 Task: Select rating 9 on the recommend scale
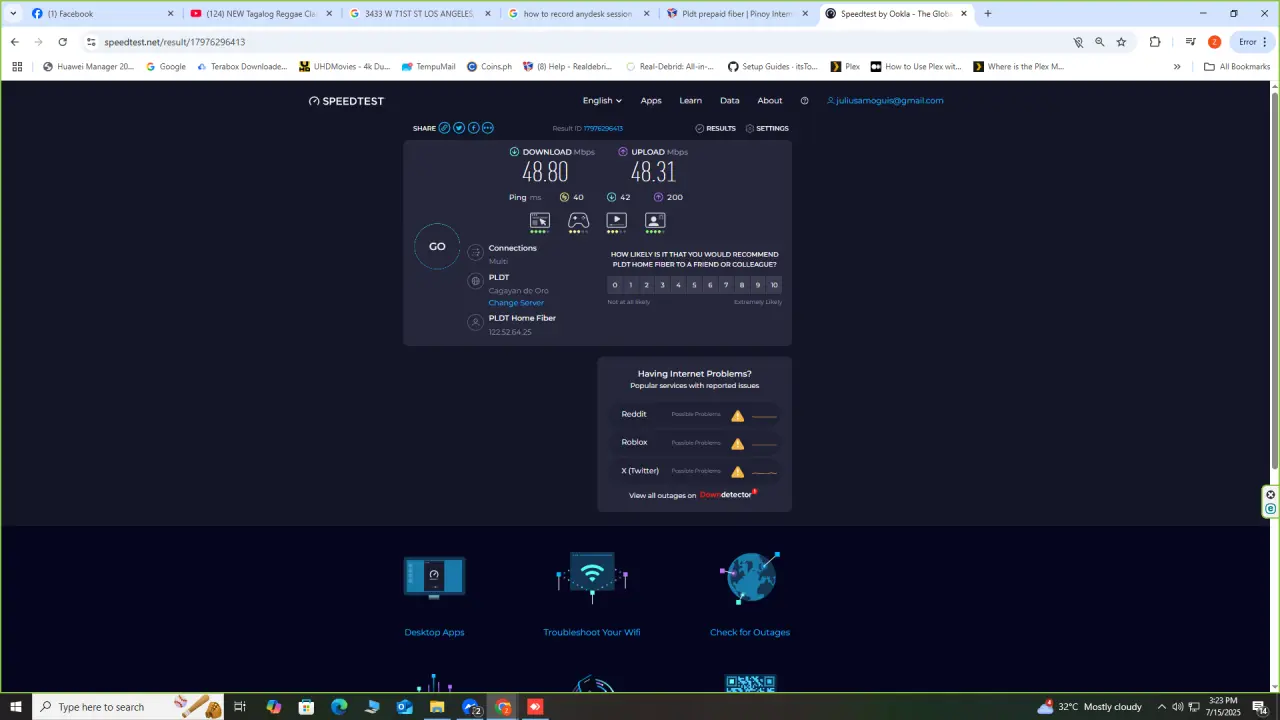point(758,285)
